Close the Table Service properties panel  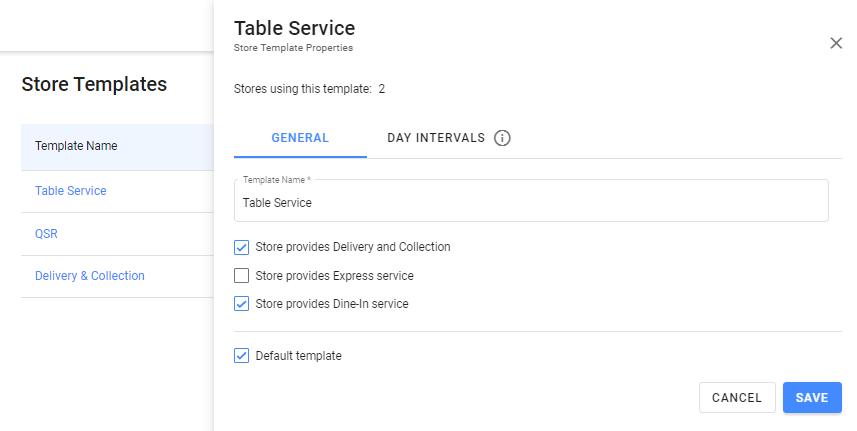pos(836,43)
